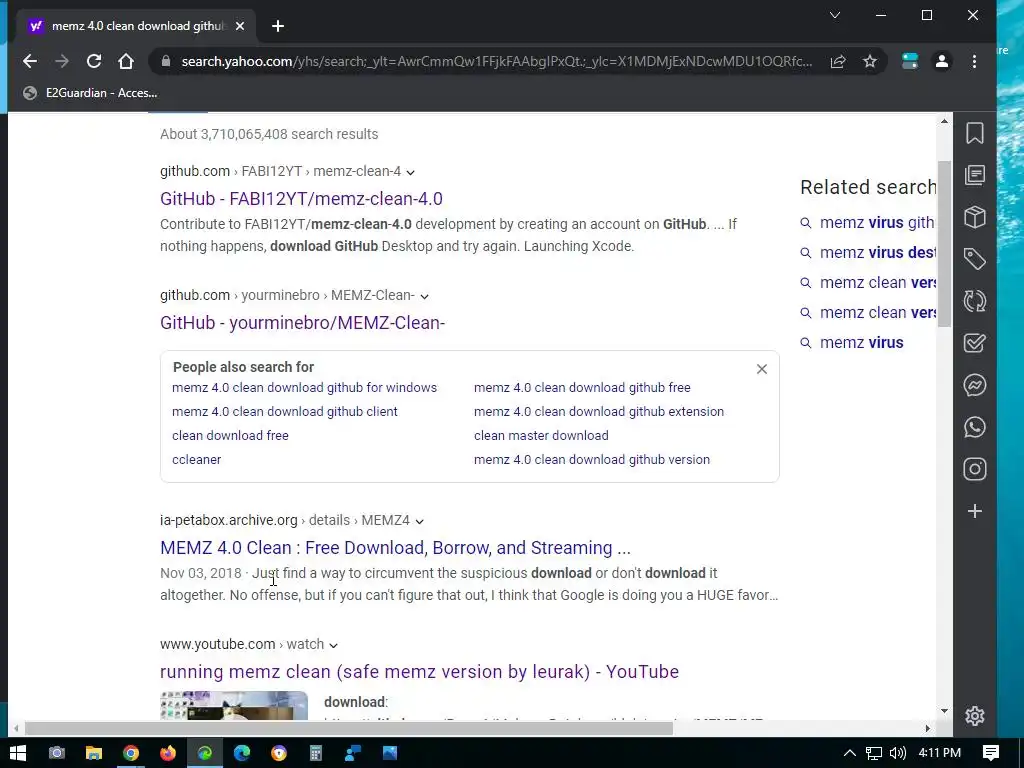The width and height of the screenshot is (1024, 768).
Task: Open the bookmark panel in the sidebar
Action: pyautogui.click(x=975, y=133)
